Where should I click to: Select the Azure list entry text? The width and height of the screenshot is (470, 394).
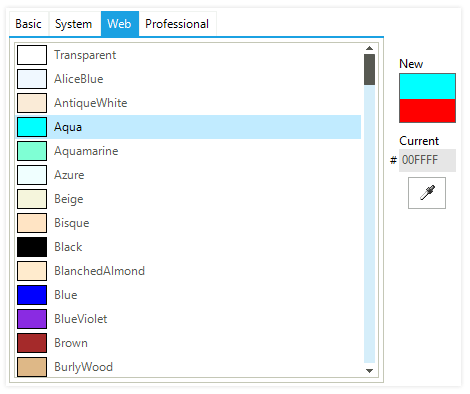pyautogui.click(x=69, y=175)
